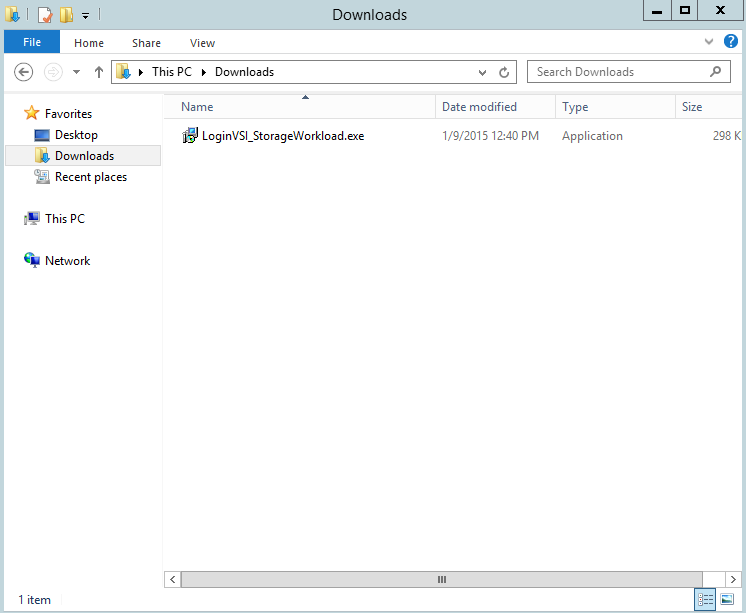The image size is (746, 613).
Task: Sort by Date modified column
Action: click(x=495, y=107)
